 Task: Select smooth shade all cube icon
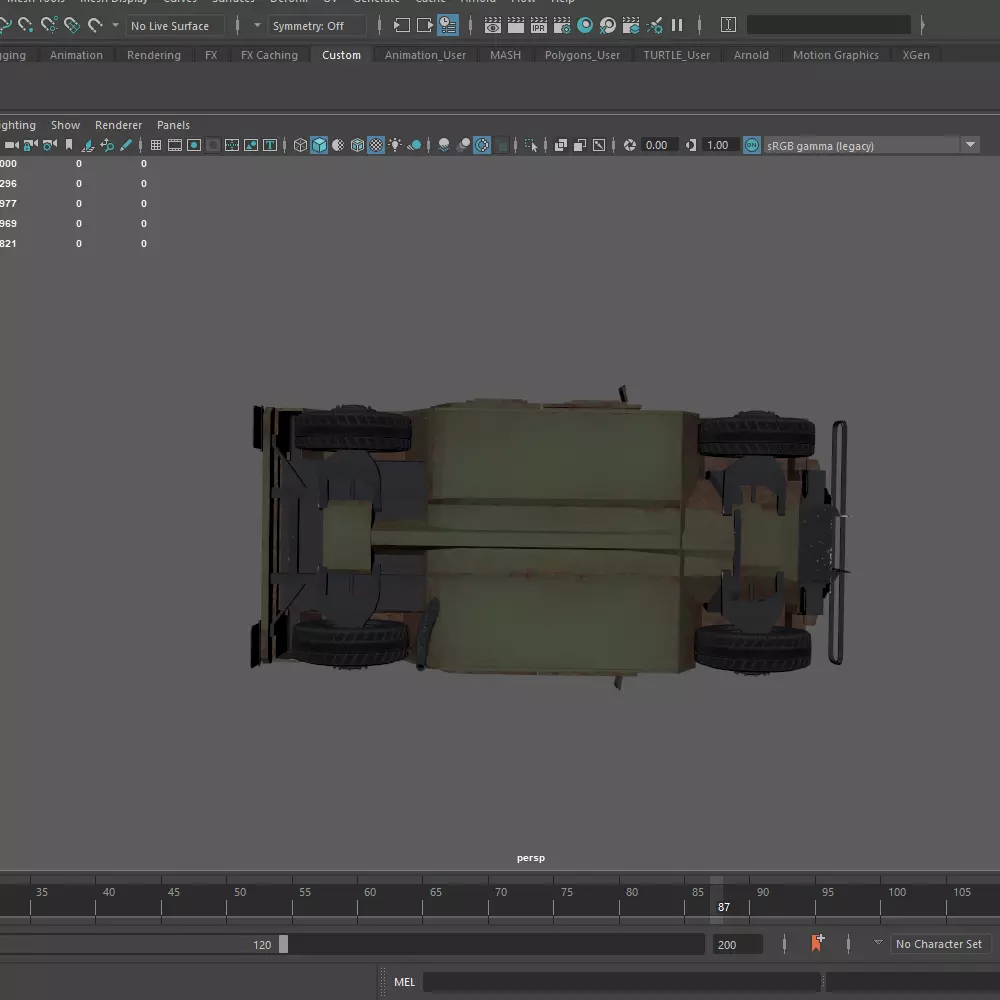click(320, 145)
